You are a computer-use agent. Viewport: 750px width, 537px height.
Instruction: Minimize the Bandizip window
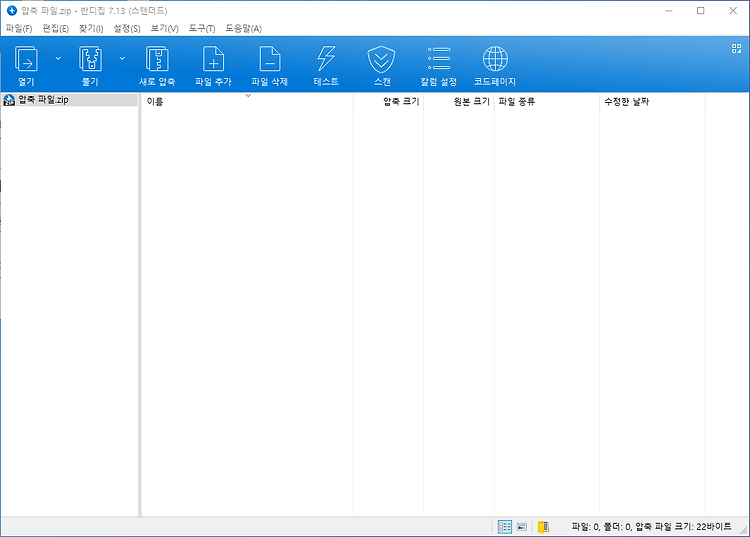(669, 11)
